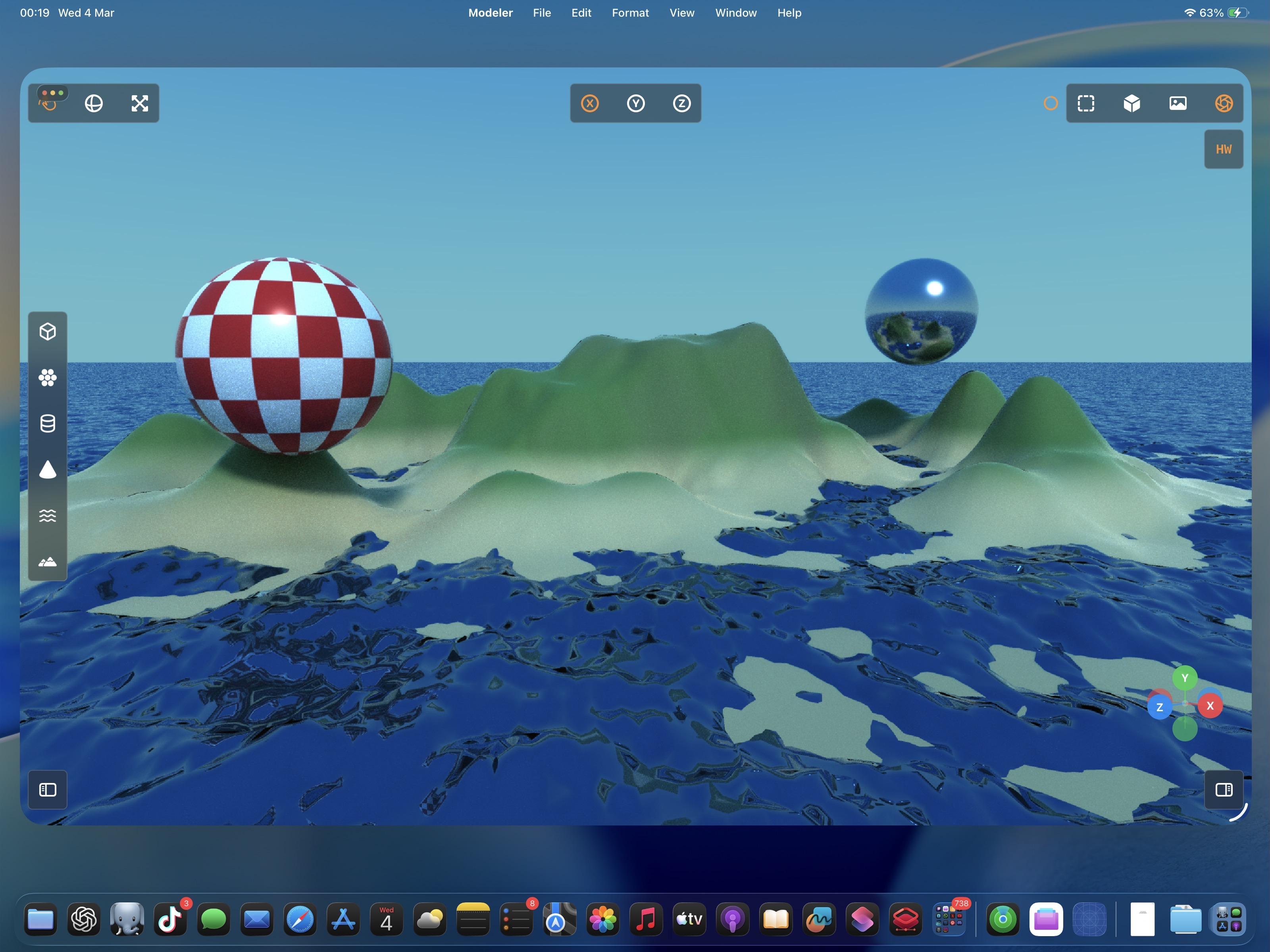Open Shortcuts from the dock
The height and width of the screenshot is (952, 1270).
click(862, 920)
